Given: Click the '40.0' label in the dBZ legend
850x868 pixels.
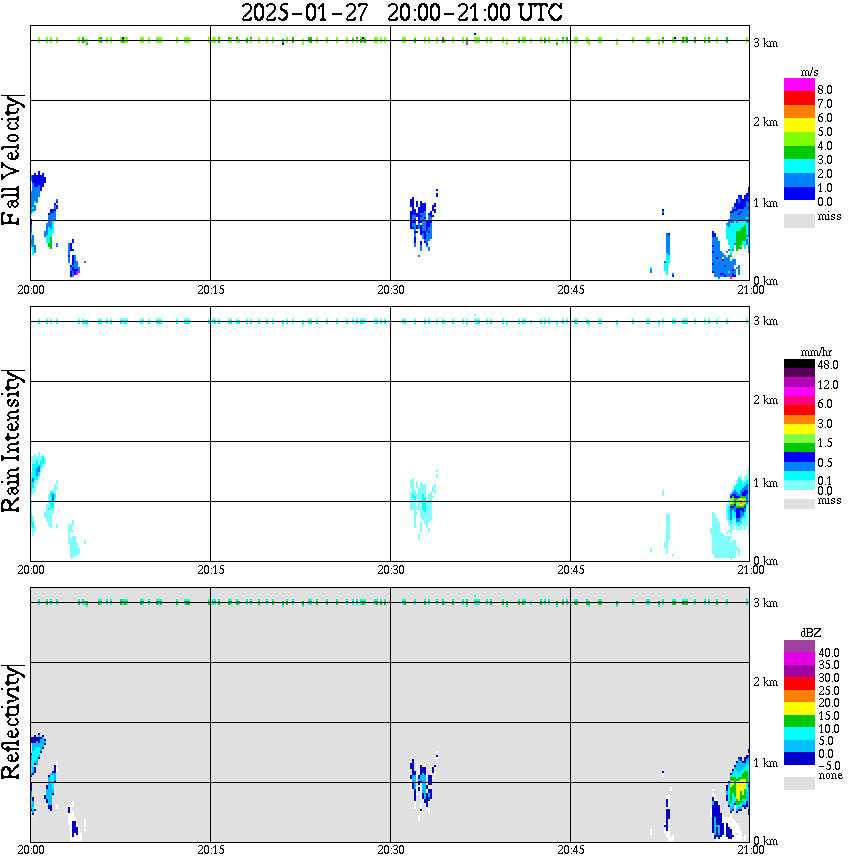Looking at the screenshot, I should (x=829, y=653).
